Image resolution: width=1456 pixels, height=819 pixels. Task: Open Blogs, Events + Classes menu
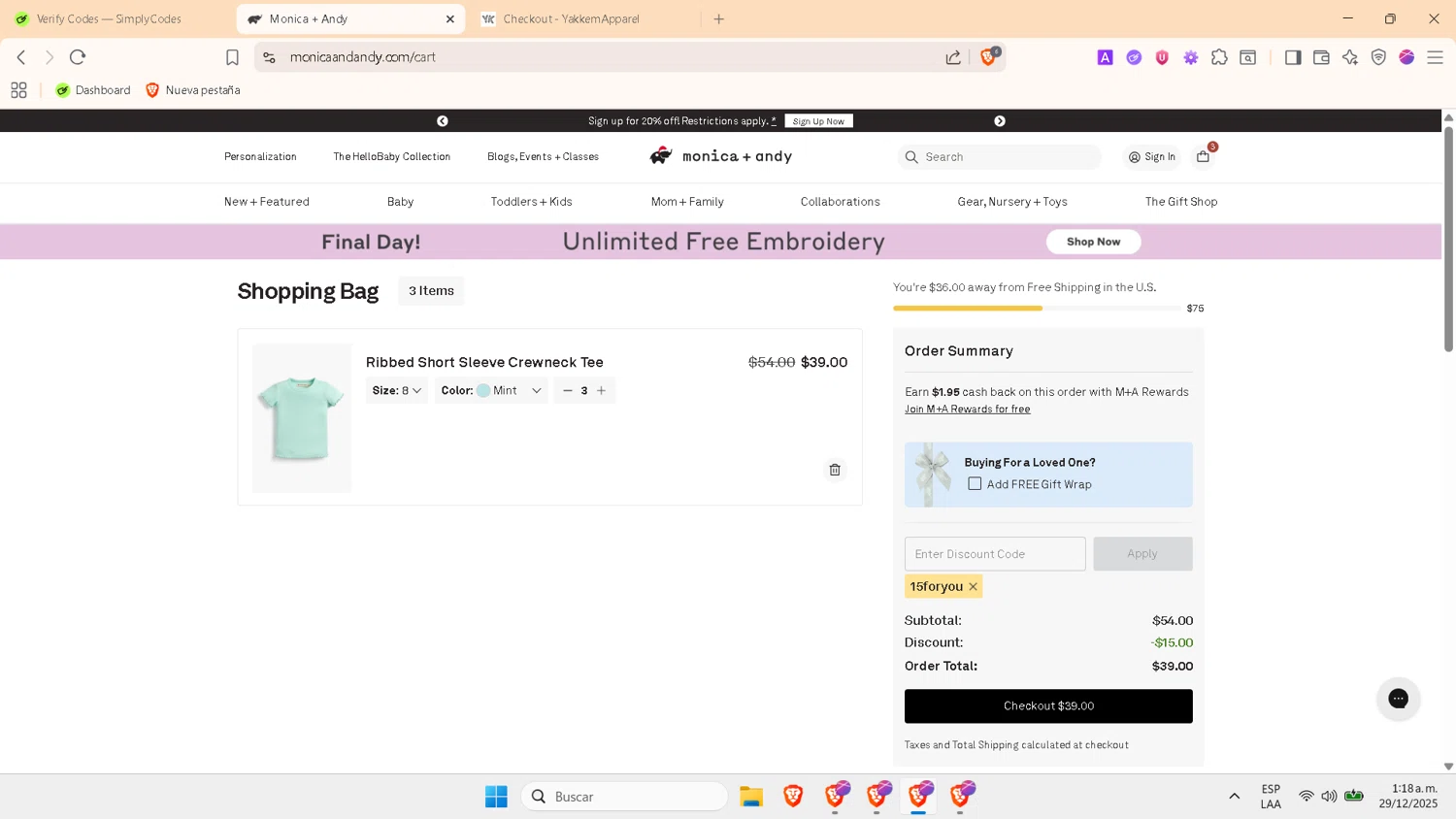[543, 156]
